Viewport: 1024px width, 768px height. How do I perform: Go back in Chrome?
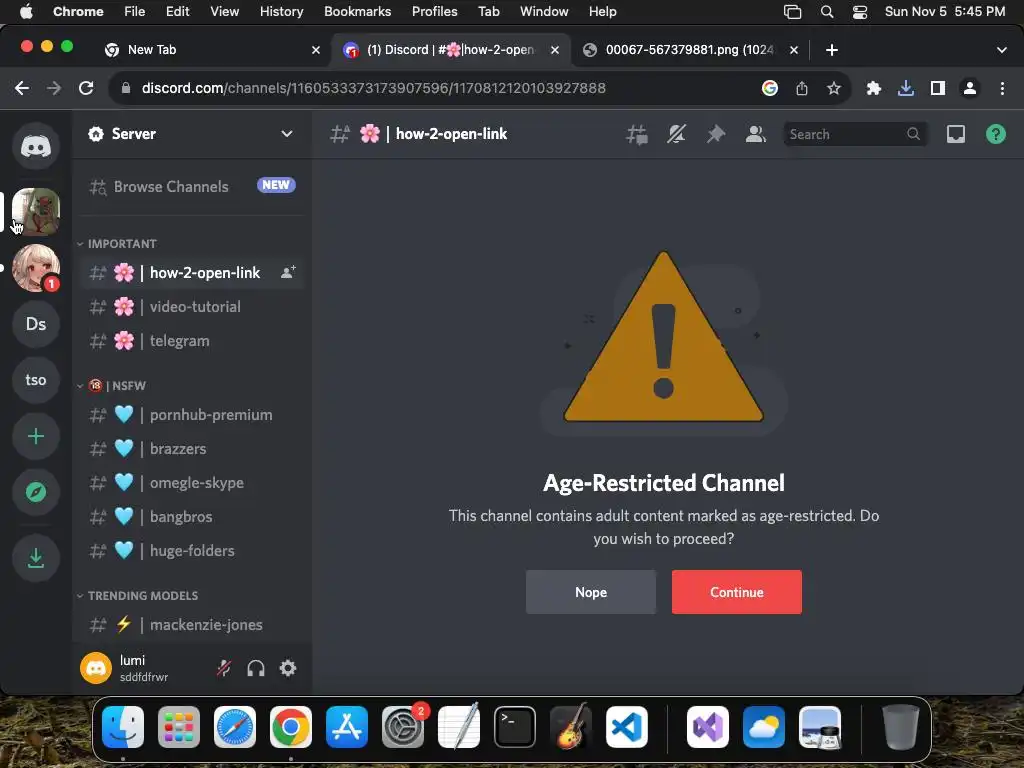(22, 88)
